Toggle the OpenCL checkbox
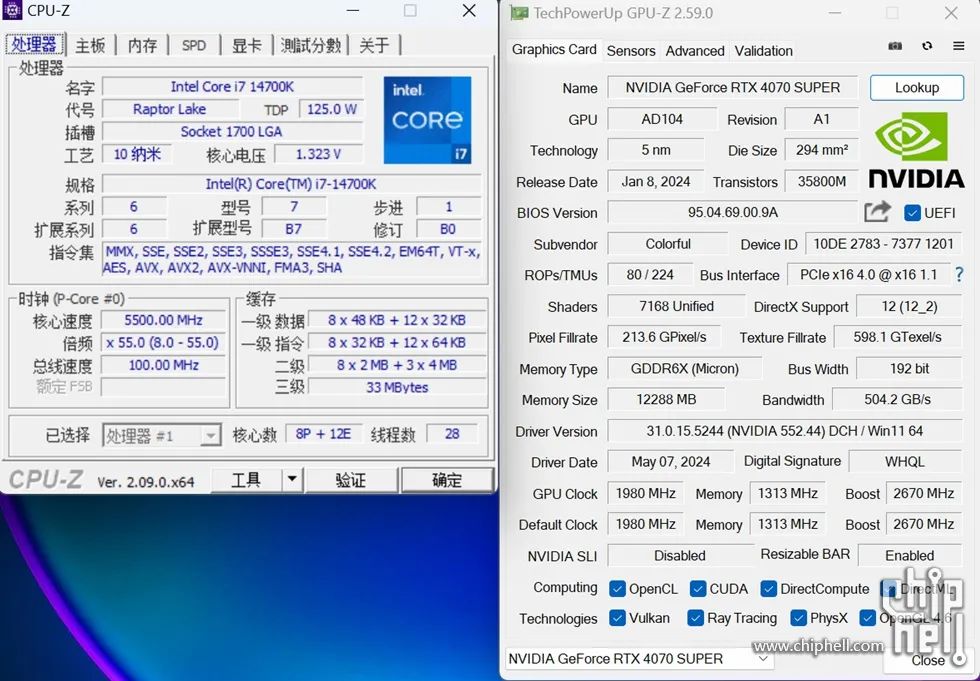The width and height of the screenshot is (980, 681). pos(617,589)
